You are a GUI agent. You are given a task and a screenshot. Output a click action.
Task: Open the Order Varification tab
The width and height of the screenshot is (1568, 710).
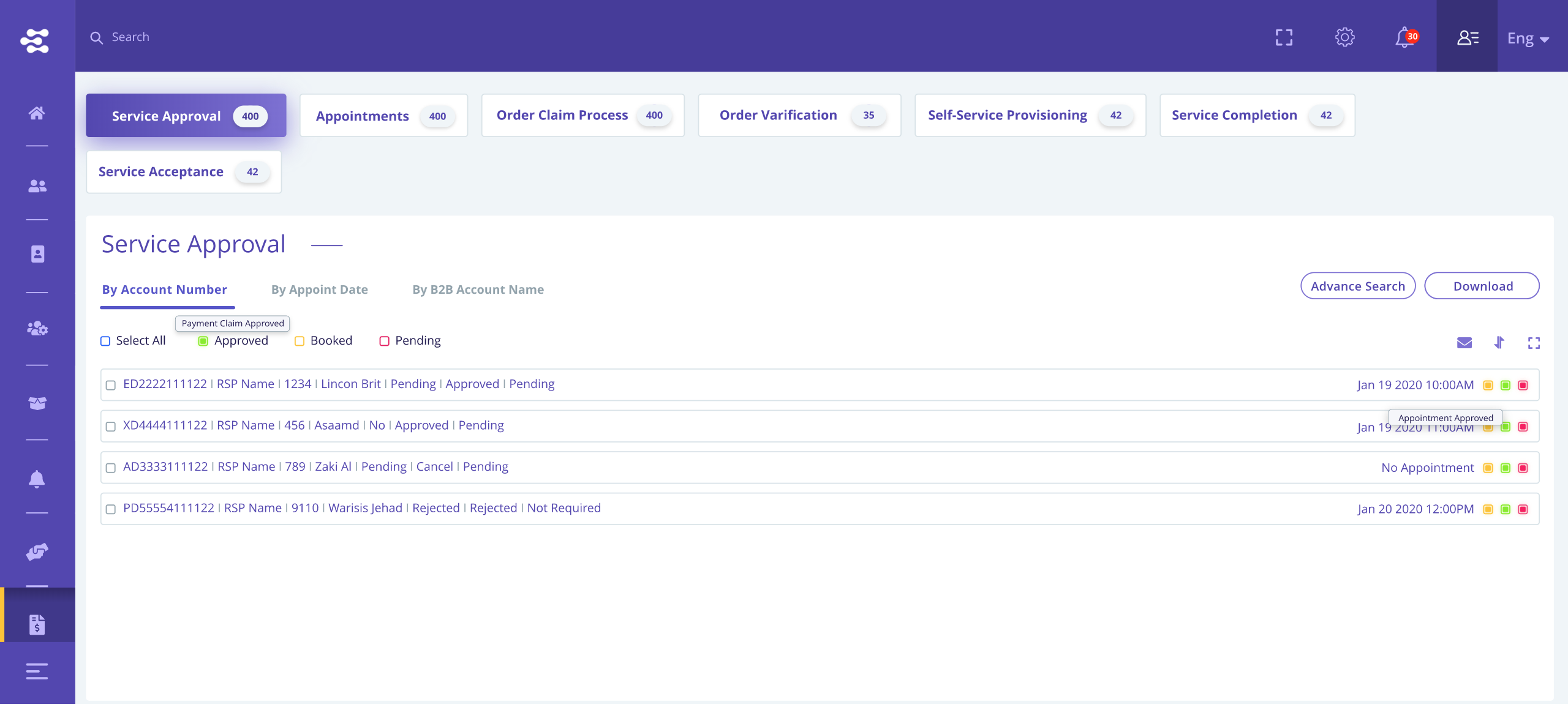tap(799, 116)
